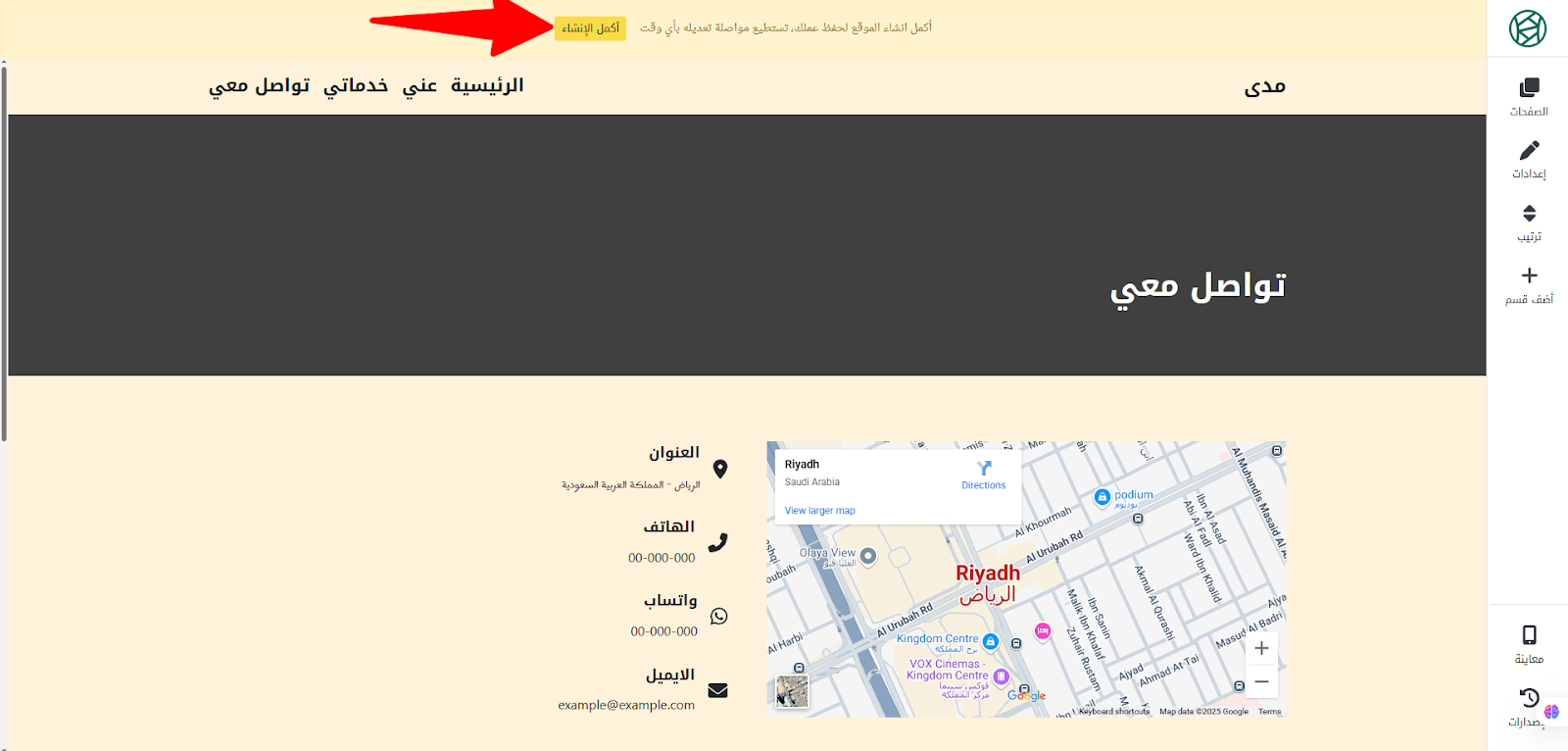Get Directions on the map card
Viewport: 1568px width, 751px height.
coord(984,475)
